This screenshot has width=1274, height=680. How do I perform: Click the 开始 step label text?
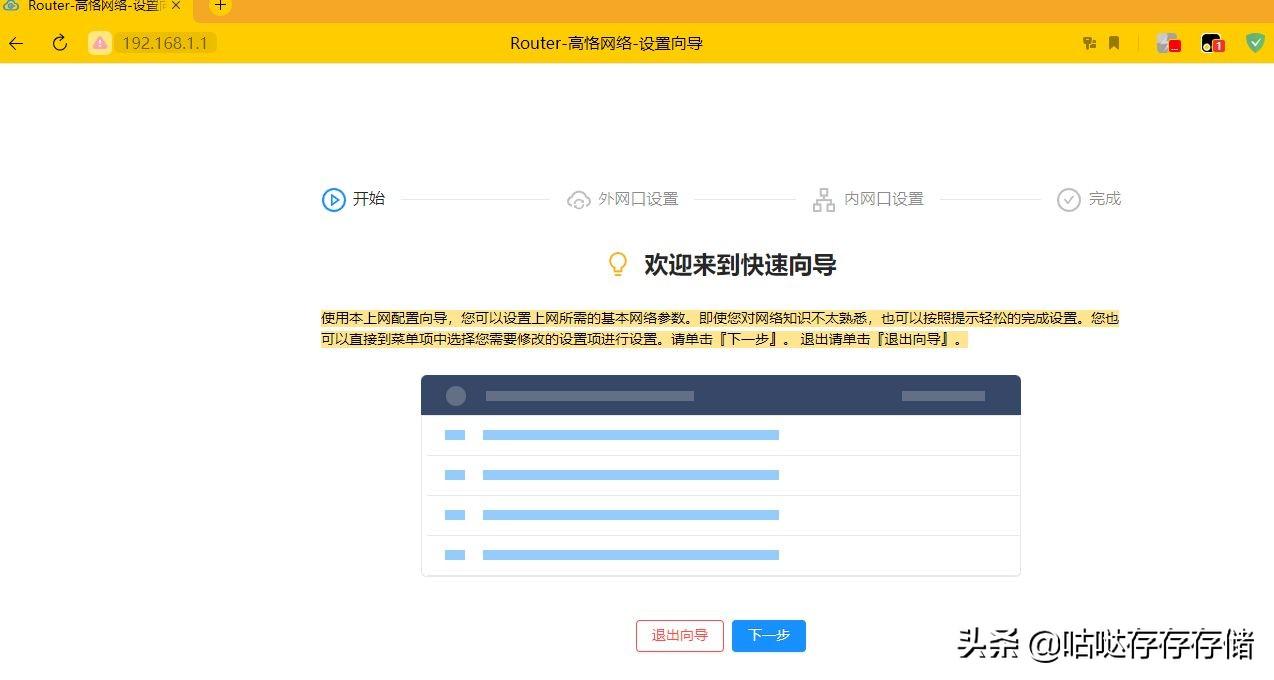[369, 199]
